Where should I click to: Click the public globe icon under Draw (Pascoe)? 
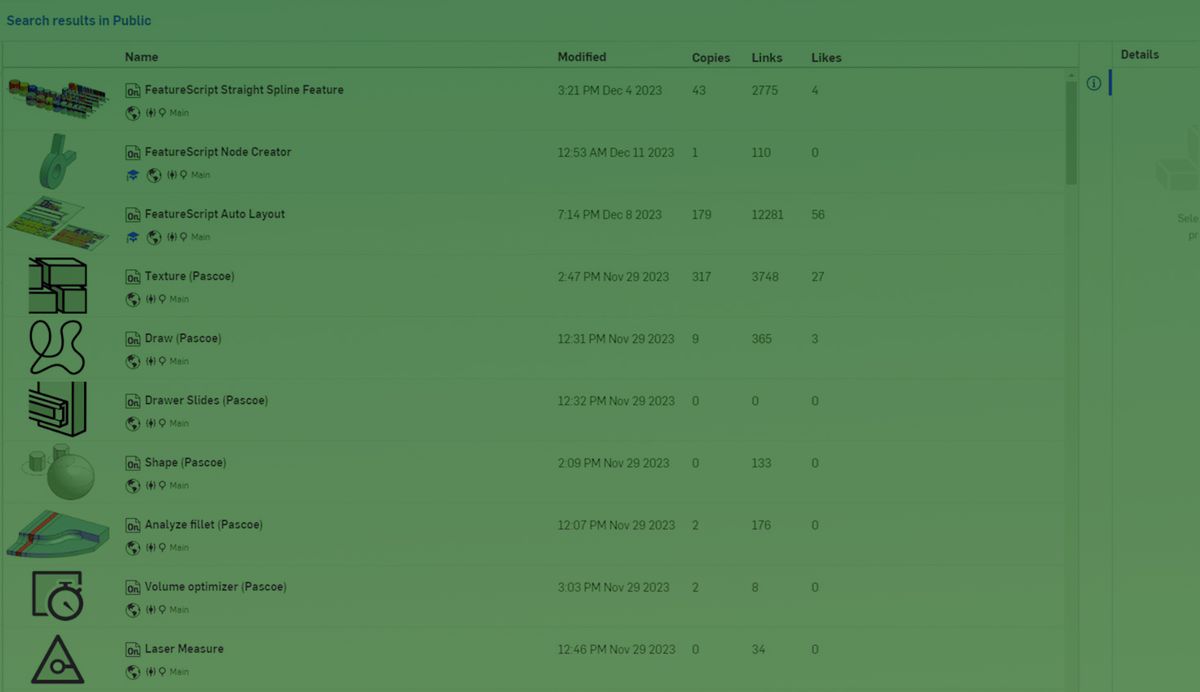133,361
